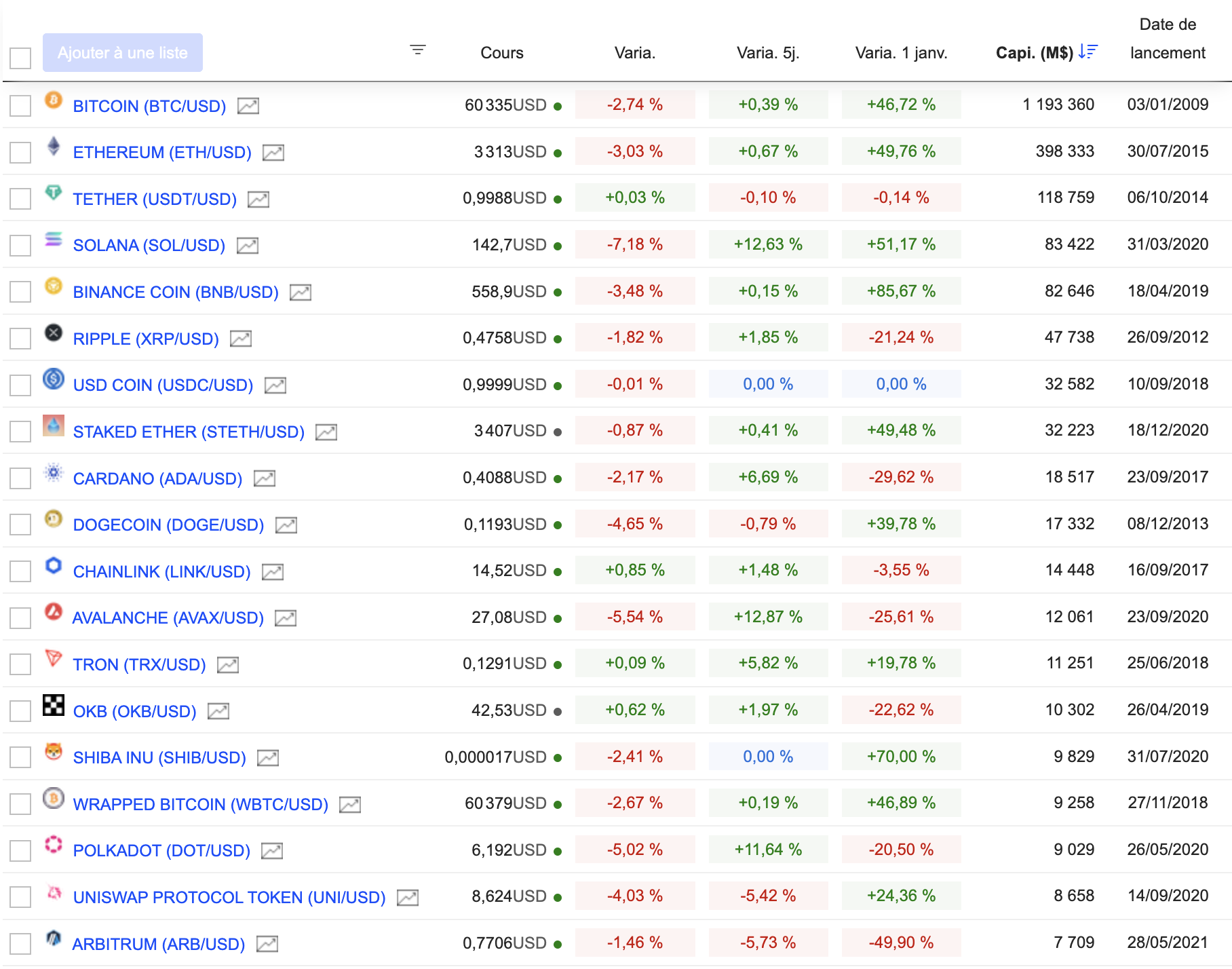Sort by the Varia. 5j. column header

[x=768, y=53]
